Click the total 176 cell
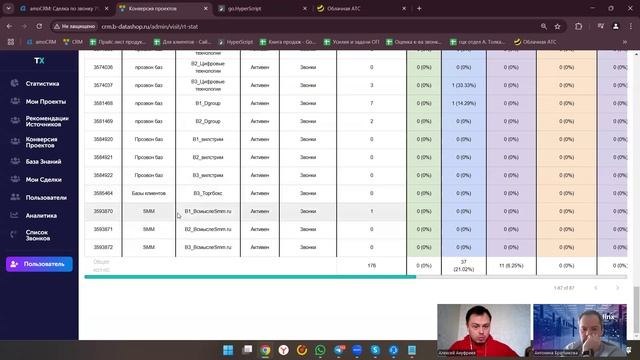The image size is (640, 360). 371,266
